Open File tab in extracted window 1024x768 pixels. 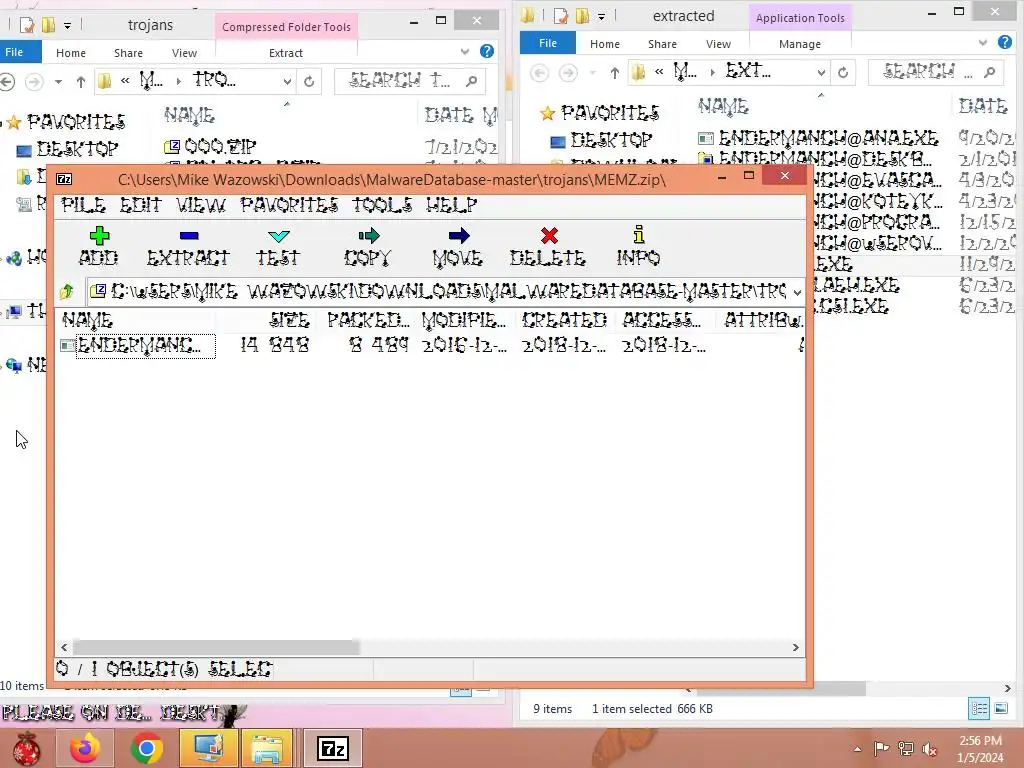coord(548,43)
